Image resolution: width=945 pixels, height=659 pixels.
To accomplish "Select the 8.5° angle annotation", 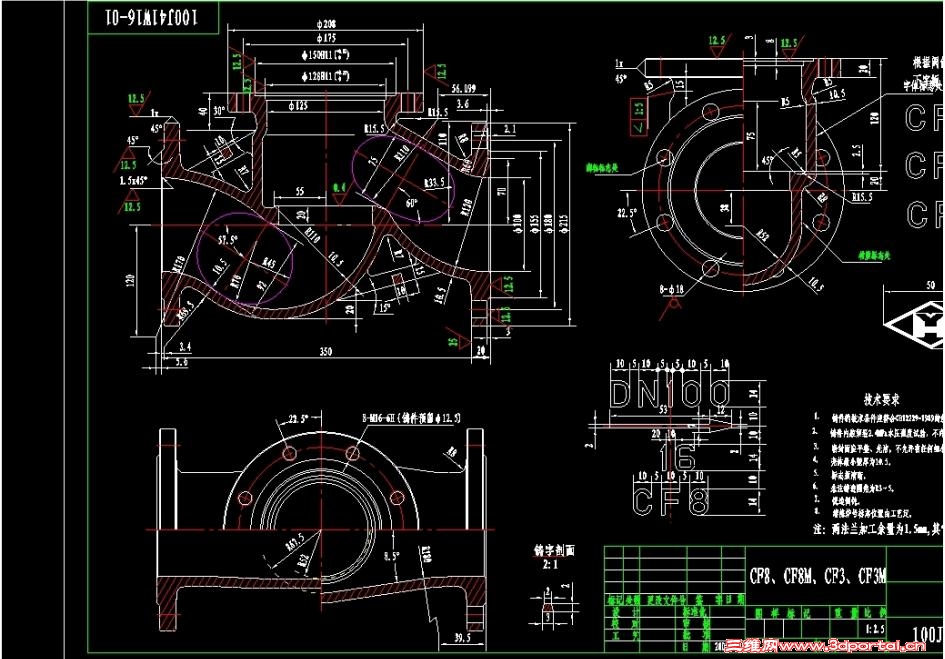I will pyautogui.click(x=392, y=556).
